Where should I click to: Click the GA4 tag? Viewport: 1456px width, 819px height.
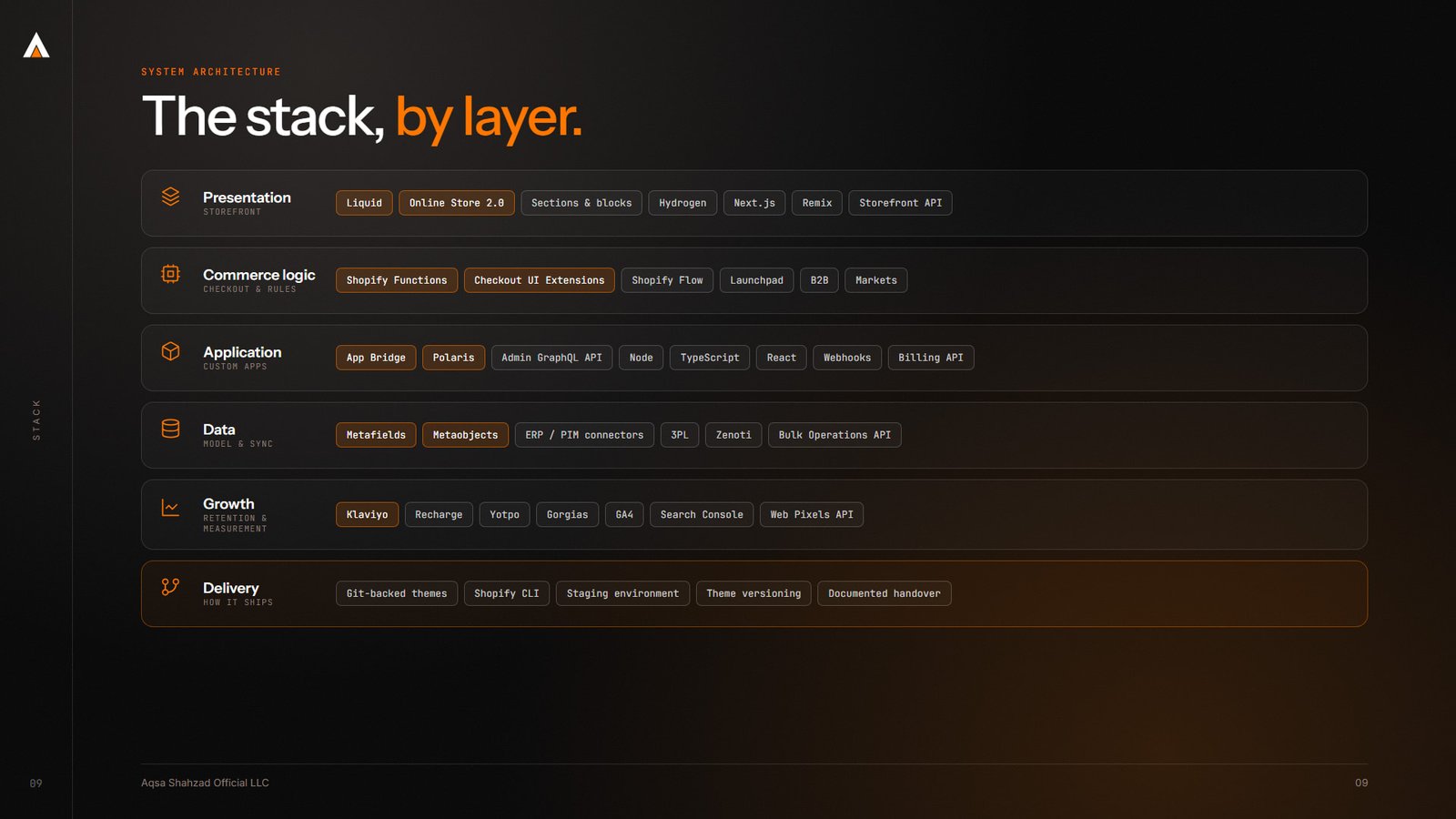624,515
